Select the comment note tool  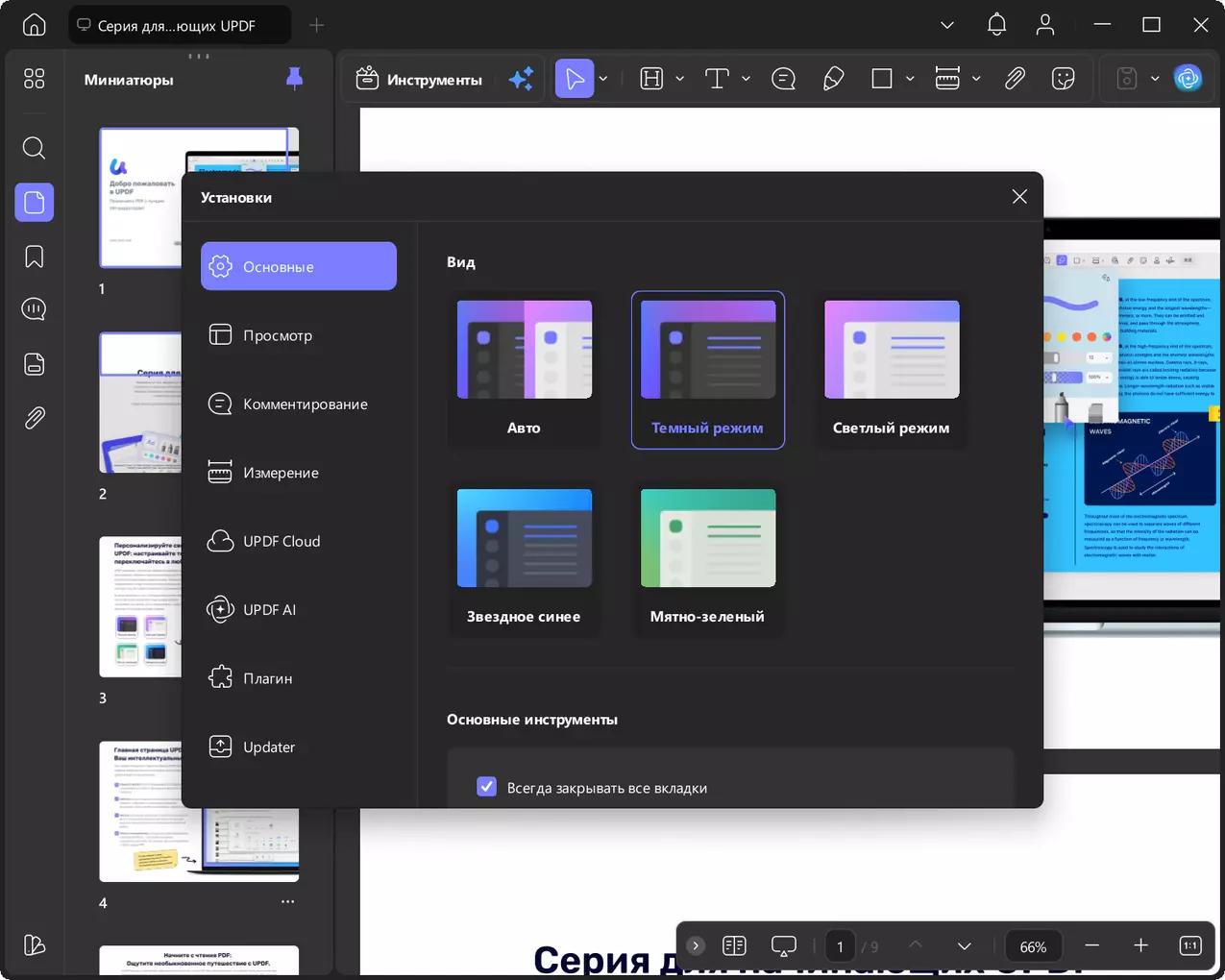784,79
